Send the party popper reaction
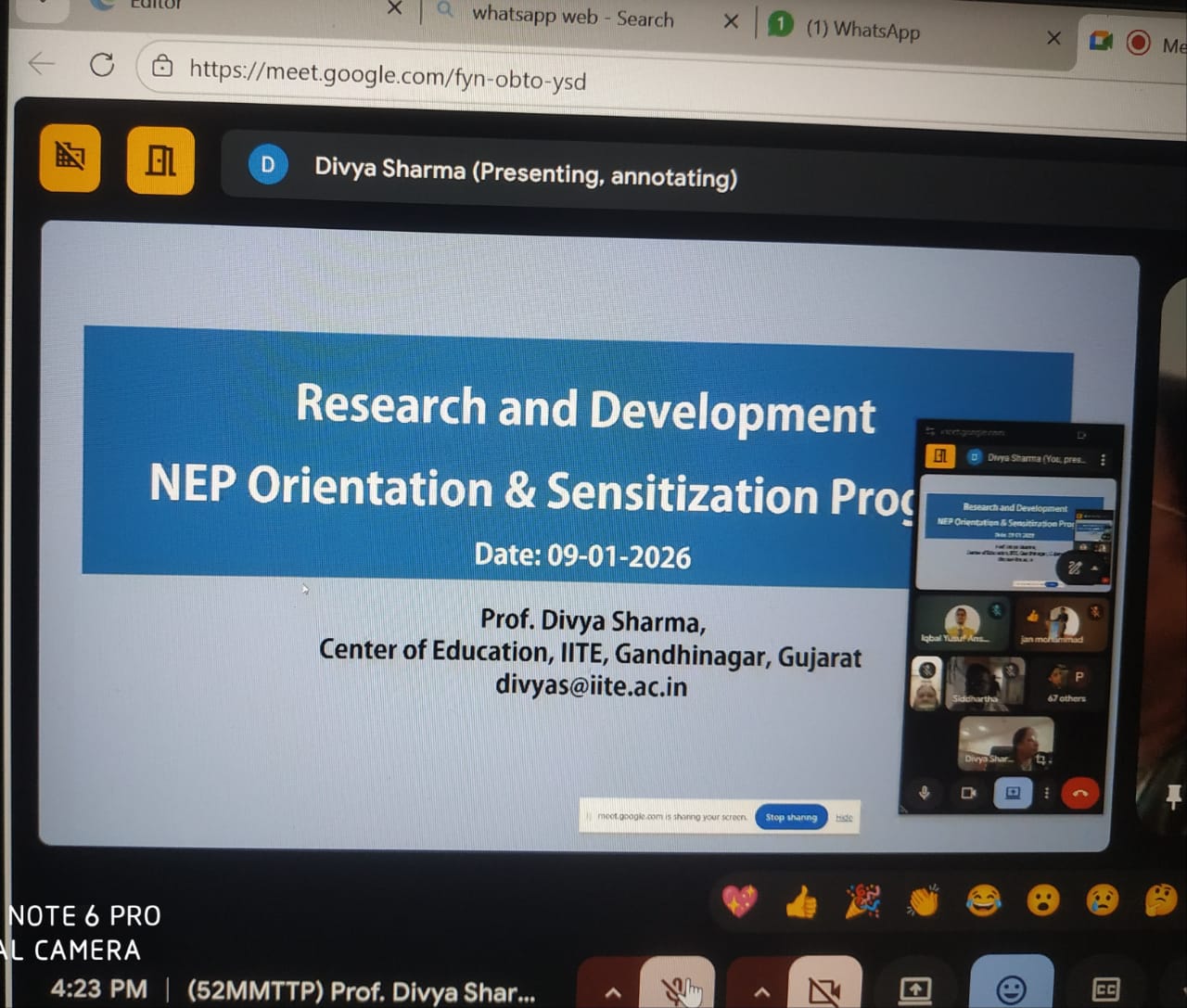Screen dimensions: 1187x1008 [x=862, y=900]
